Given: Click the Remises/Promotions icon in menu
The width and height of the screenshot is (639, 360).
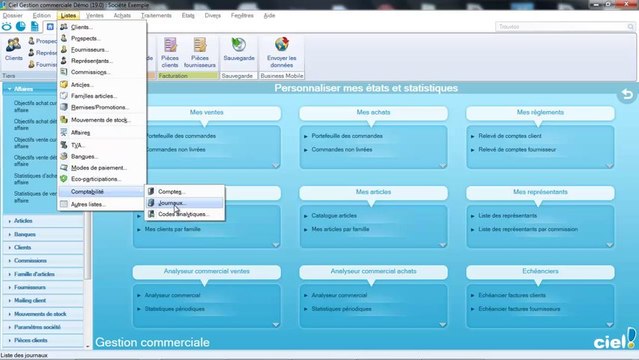Looking at the screenshot, I should (64, 107).
